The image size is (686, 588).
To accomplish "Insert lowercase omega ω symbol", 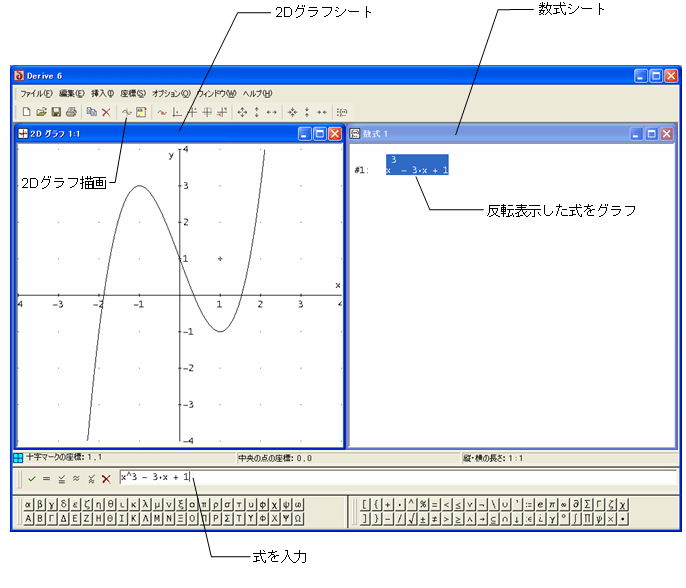I will coord(298,504).
